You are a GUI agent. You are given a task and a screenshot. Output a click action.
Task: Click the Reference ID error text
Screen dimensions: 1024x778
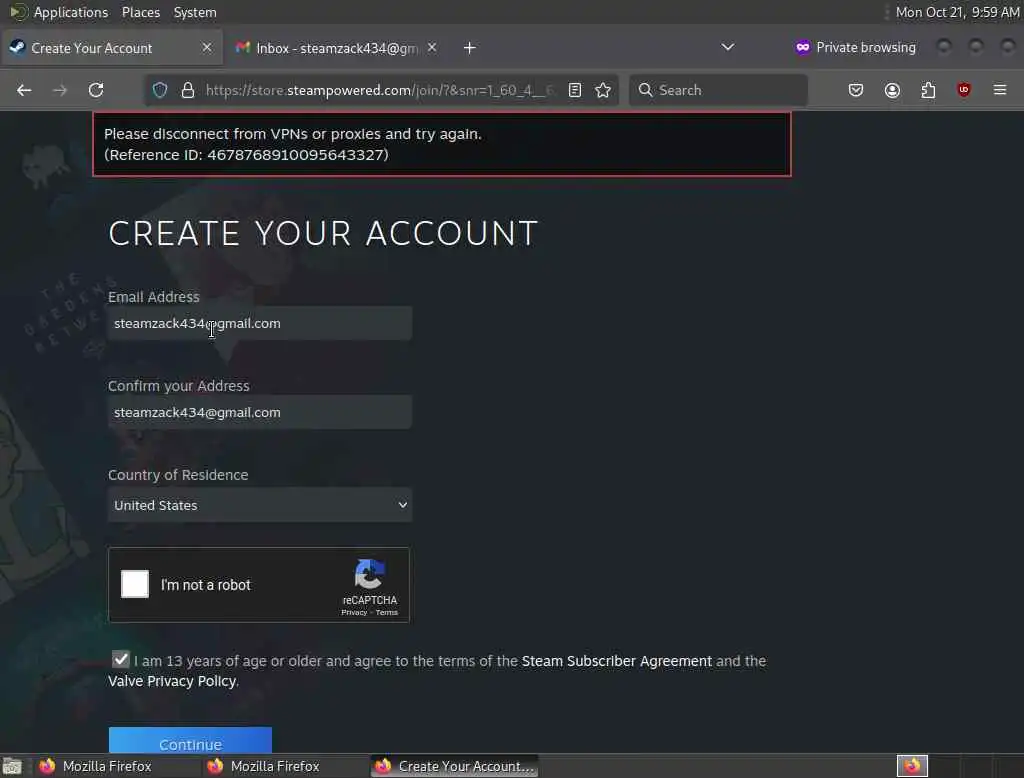246,155
